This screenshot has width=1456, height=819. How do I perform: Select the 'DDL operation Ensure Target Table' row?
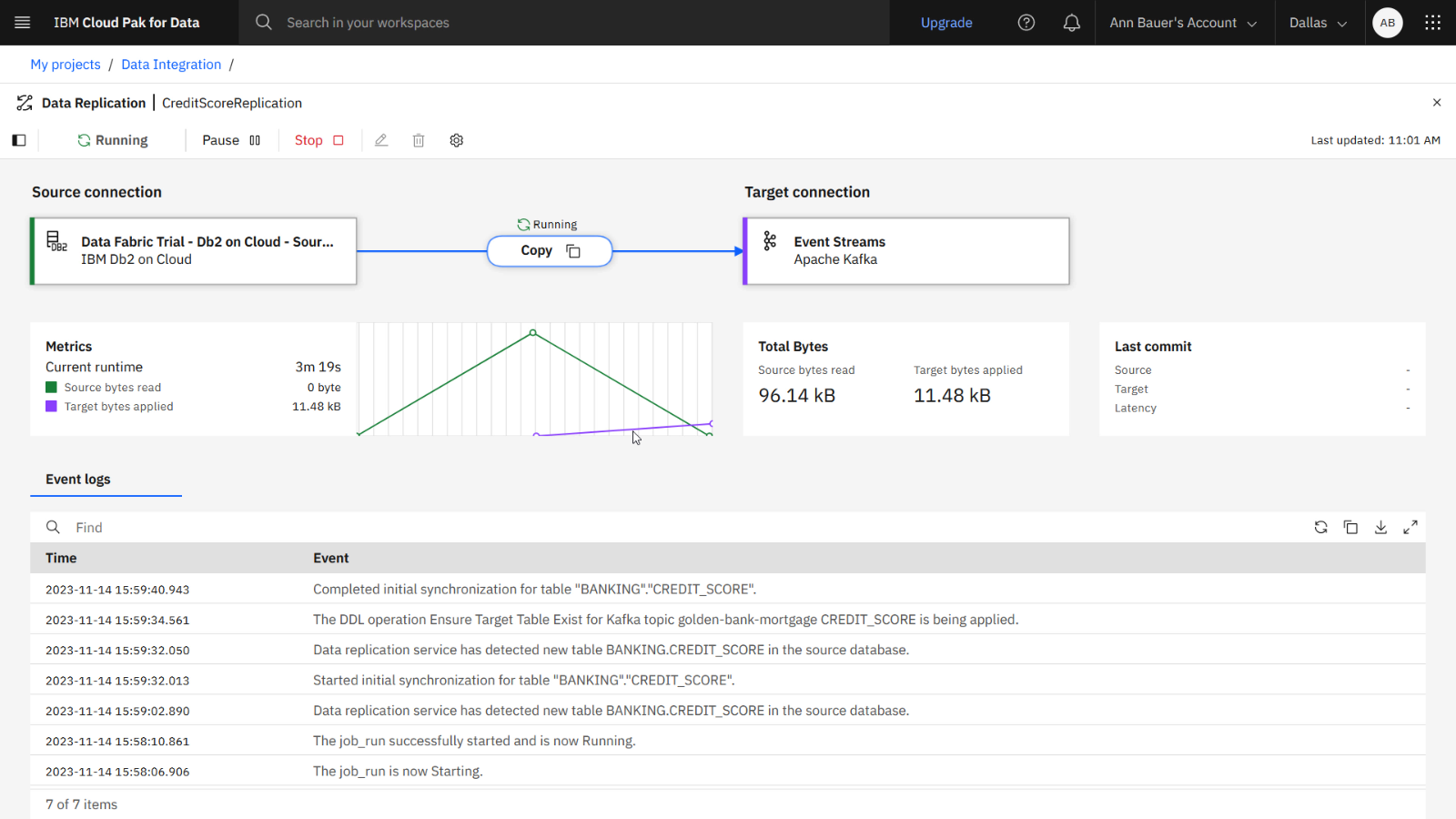pos(728,620)
